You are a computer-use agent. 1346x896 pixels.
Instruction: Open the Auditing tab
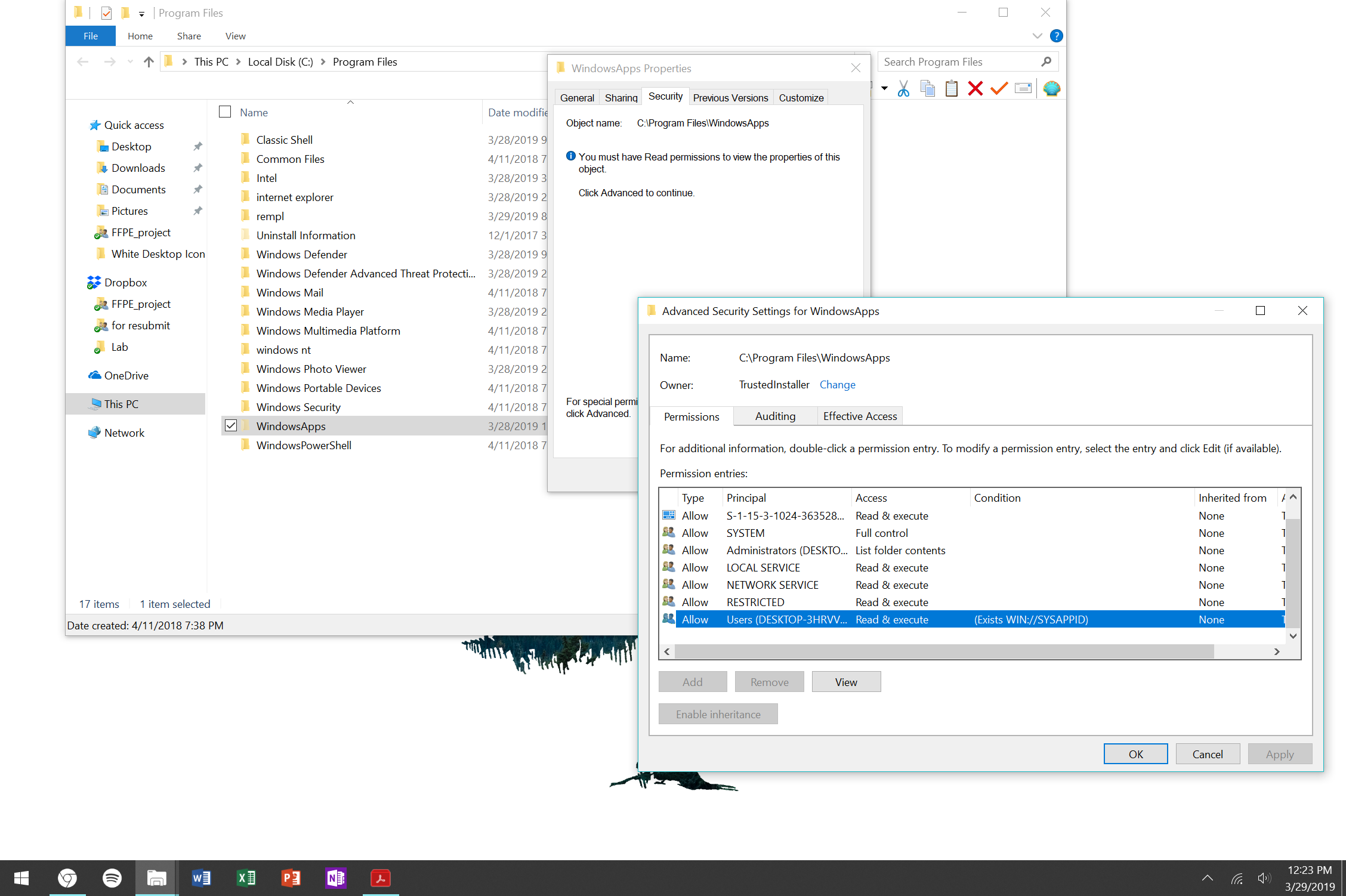coord(775,416)
